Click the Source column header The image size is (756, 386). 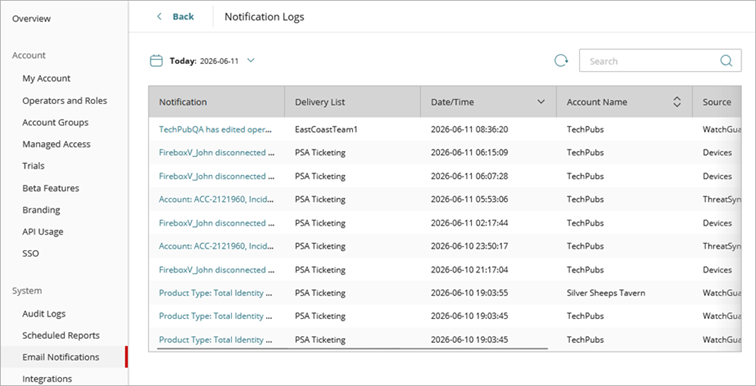(x=717, y=102)
